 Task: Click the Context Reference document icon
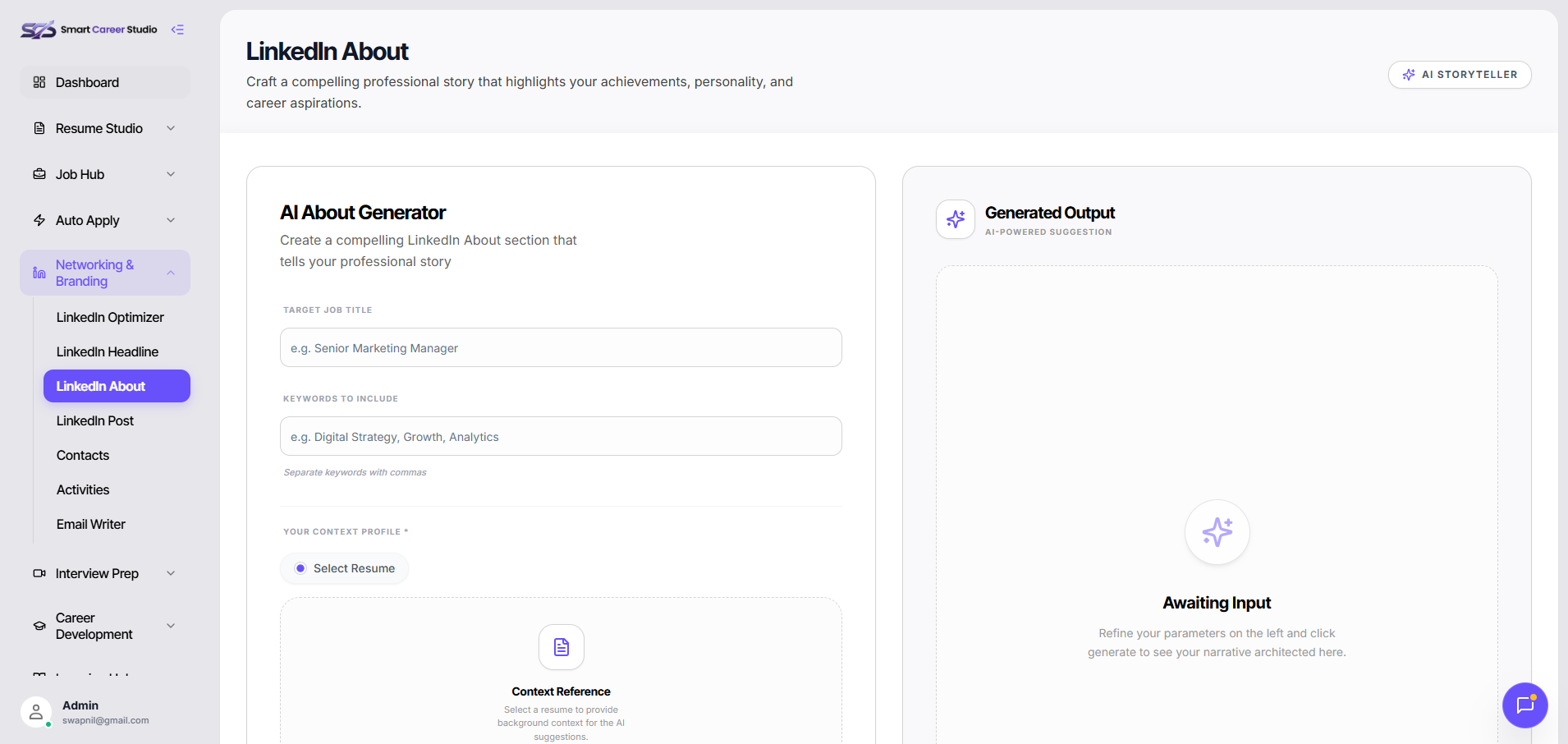click(562, 647)
